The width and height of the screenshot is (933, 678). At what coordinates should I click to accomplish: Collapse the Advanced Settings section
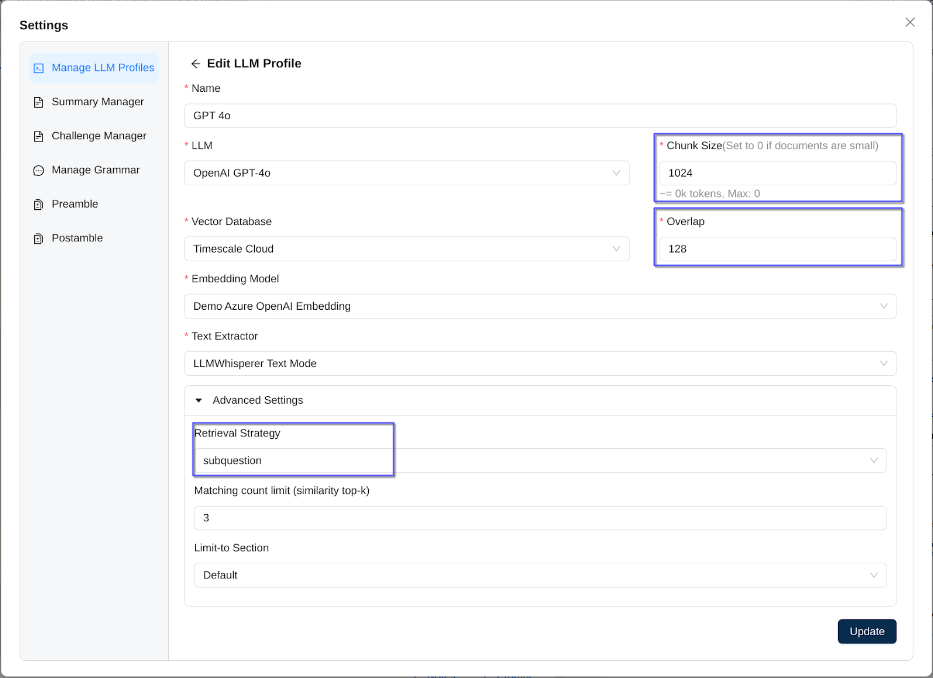[199, 400]
